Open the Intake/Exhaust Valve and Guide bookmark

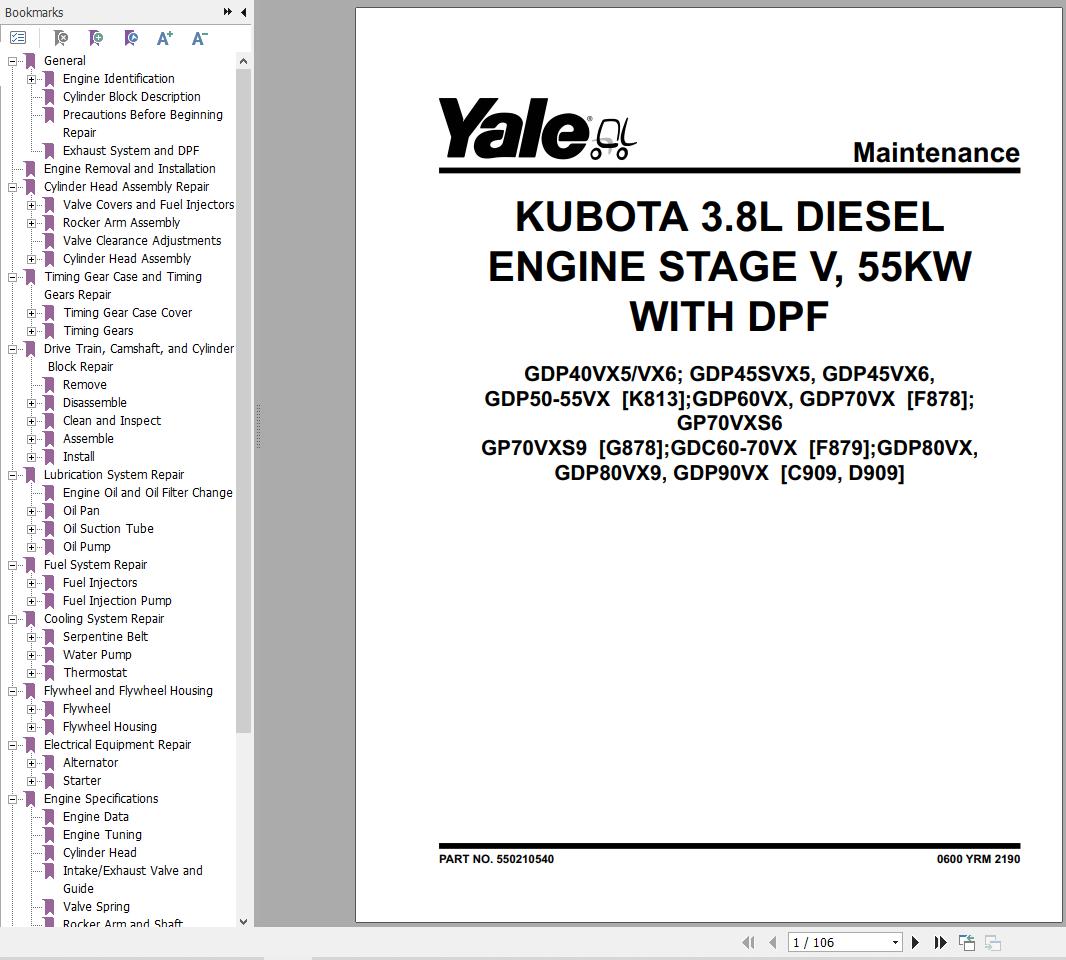pos(133,879)
